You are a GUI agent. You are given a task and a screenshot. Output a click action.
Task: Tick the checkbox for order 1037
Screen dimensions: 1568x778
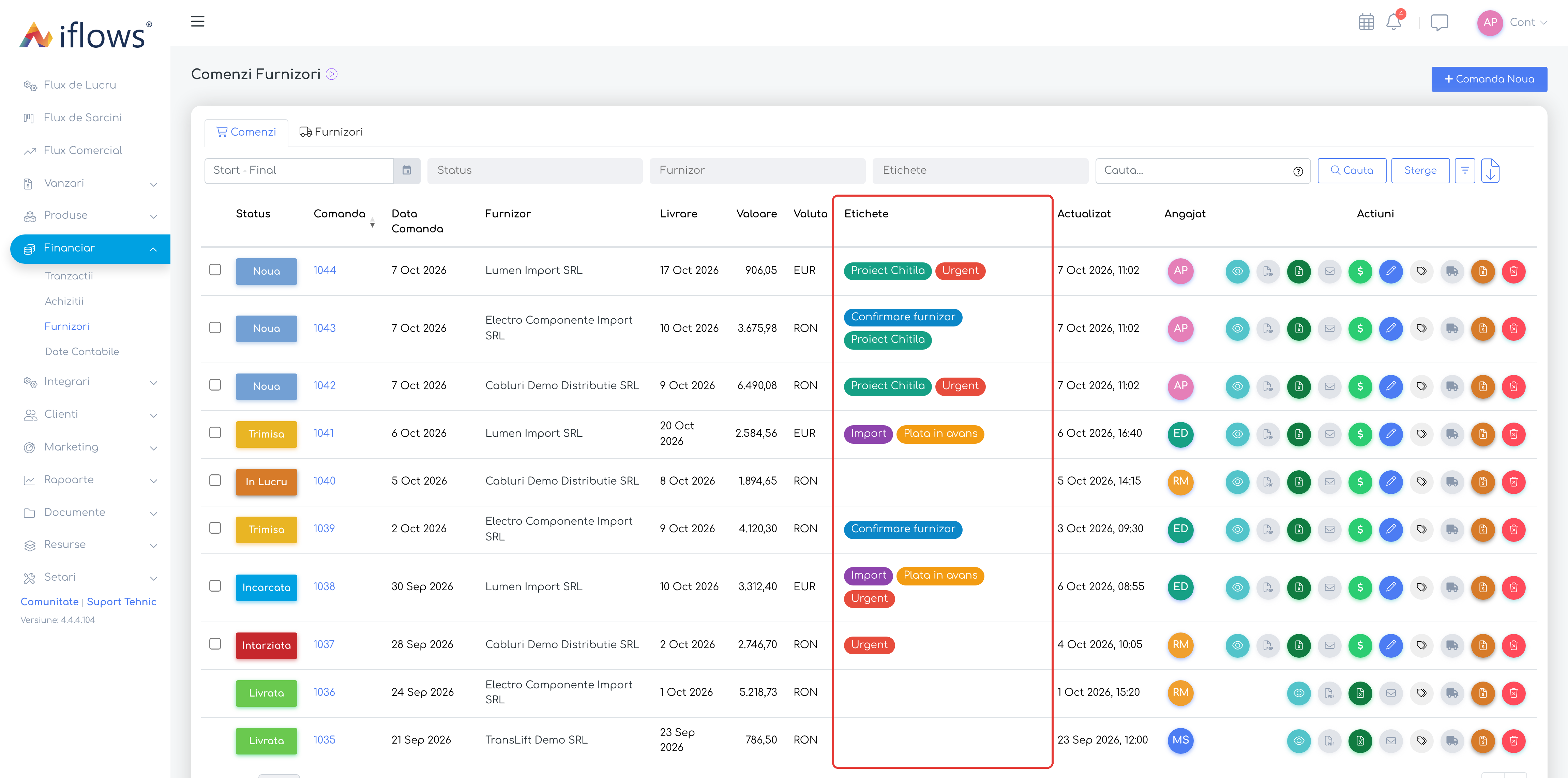(215, 644)
